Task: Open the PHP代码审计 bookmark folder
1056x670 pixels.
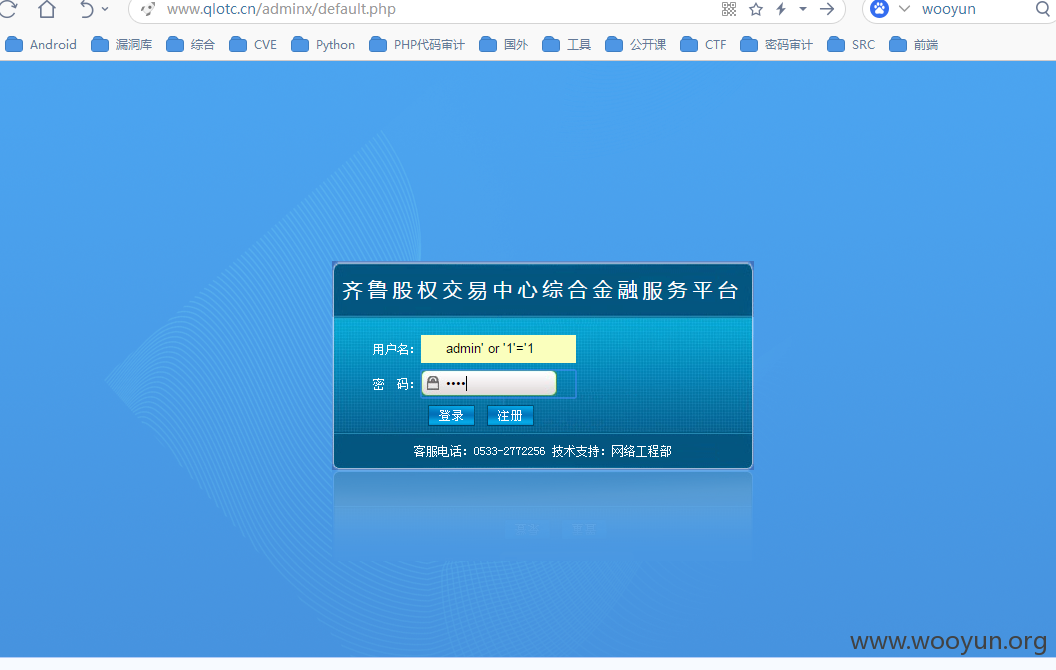Action: point(418,44)
